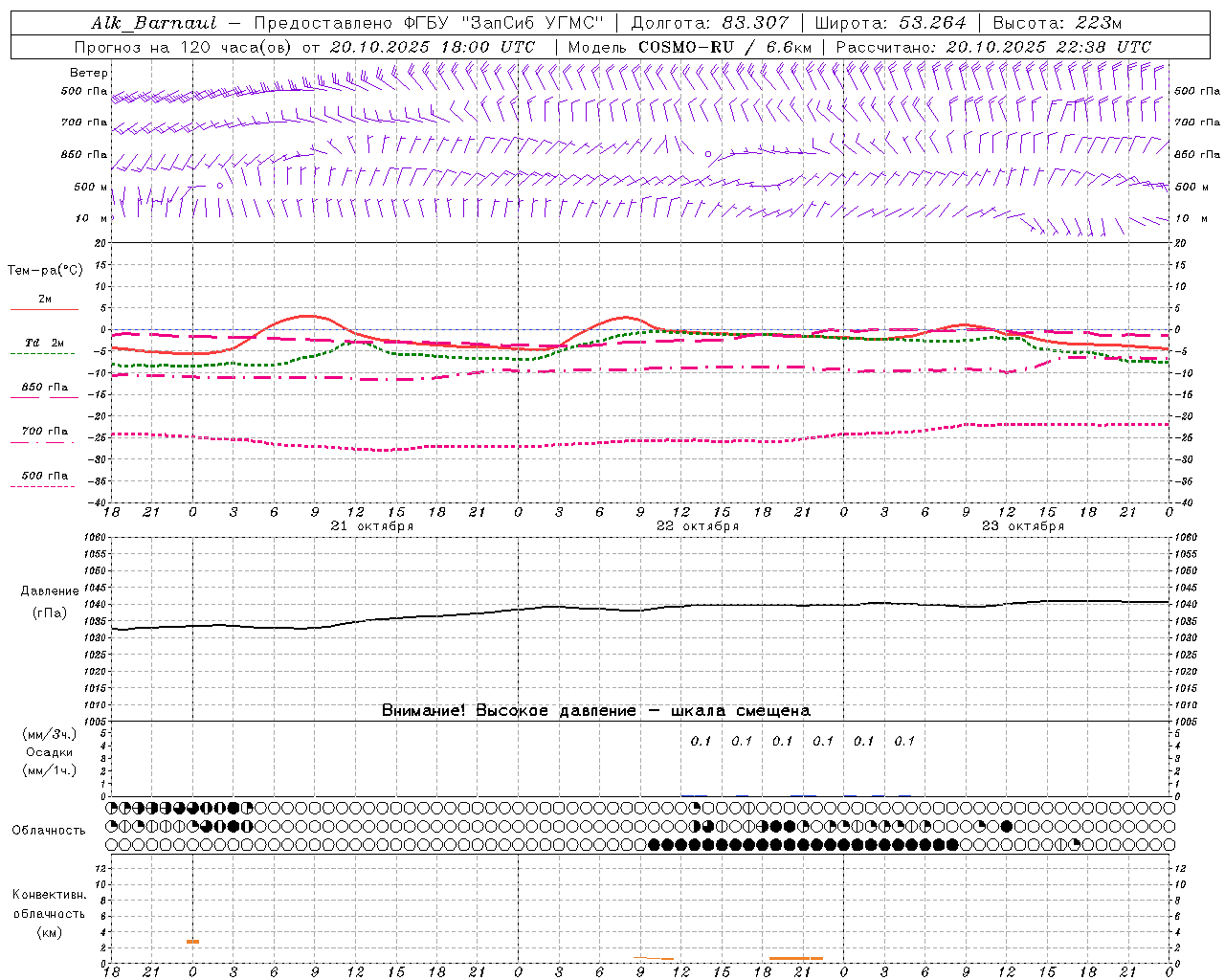1225x980 pixels.
Task: Click the dotted line sample under legend "500 гПа"
Action: (x=42, y=486)
